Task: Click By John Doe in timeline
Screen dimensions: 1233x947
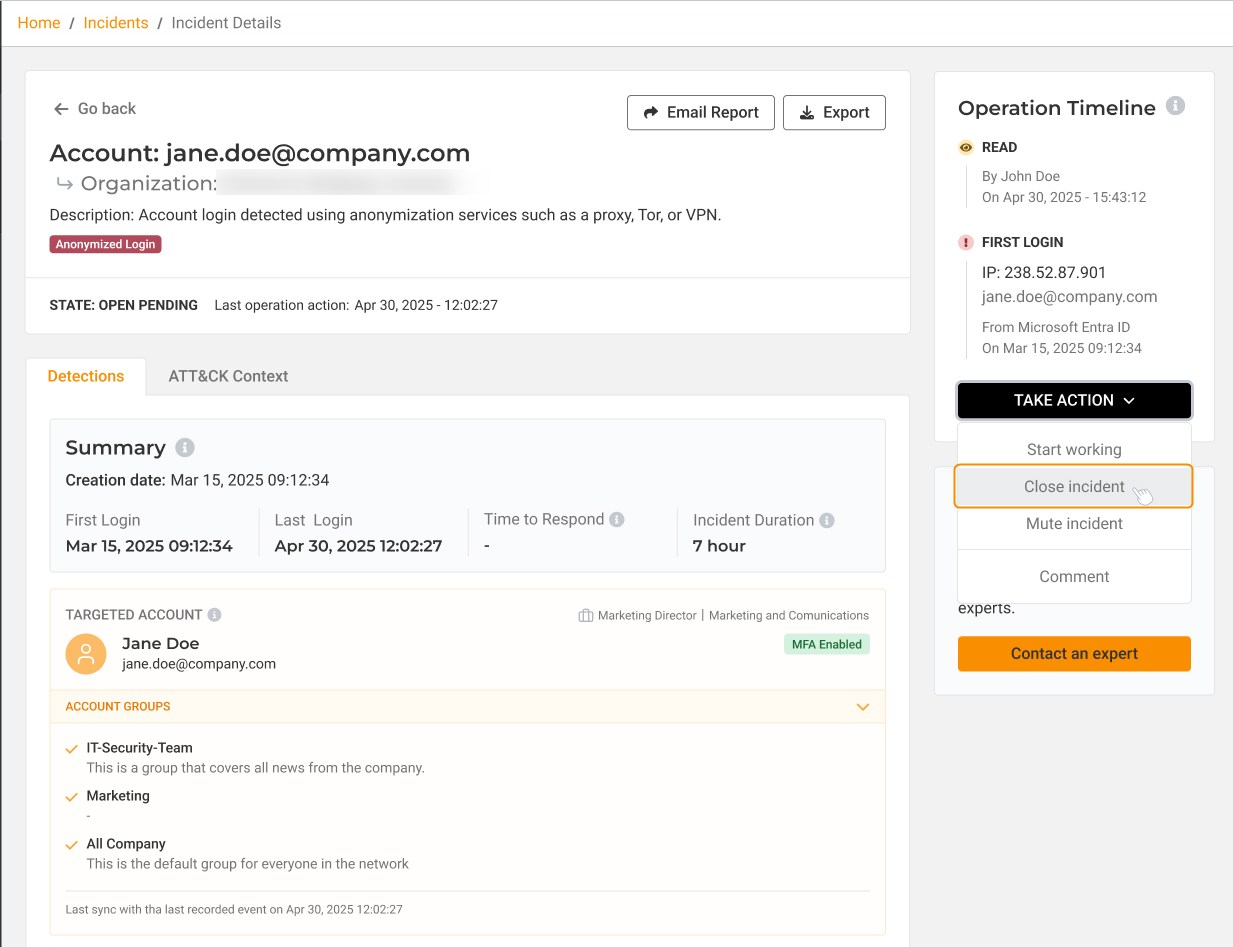Action: (1021, 176)
